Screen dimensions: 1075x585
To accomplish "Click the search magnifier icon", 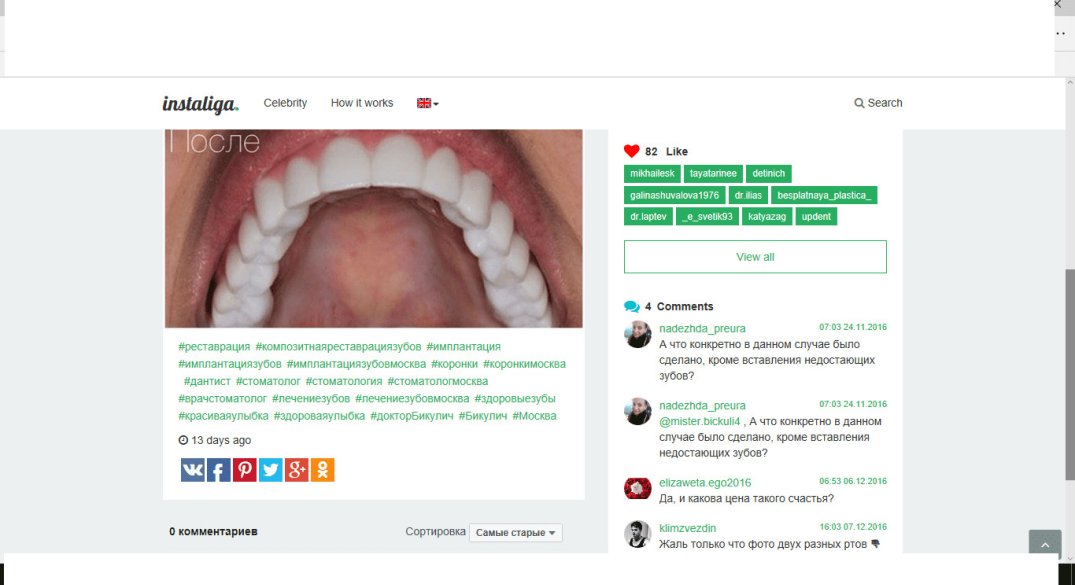I will click(x=859, y=103).
